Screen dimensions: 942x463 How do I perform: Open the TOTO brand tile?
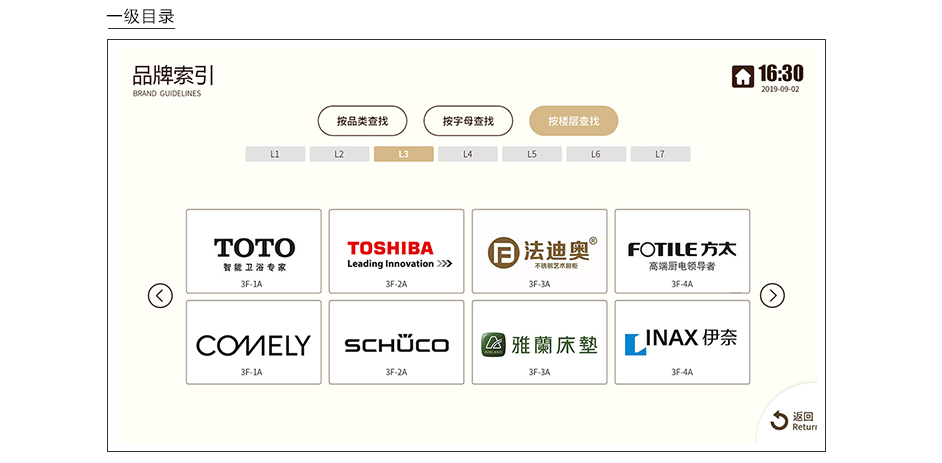tap(254, 251)
